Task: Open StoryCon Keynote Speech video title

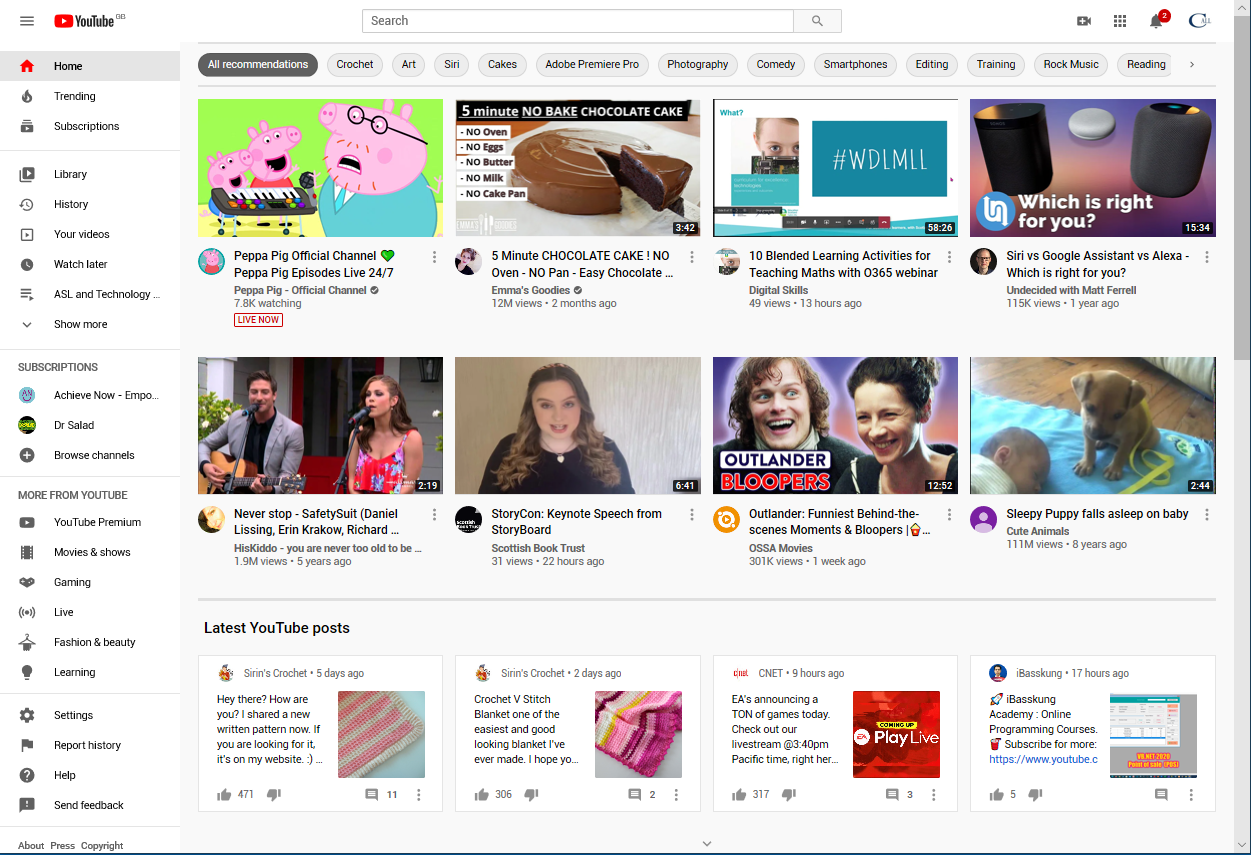Action: coord(576,522)
